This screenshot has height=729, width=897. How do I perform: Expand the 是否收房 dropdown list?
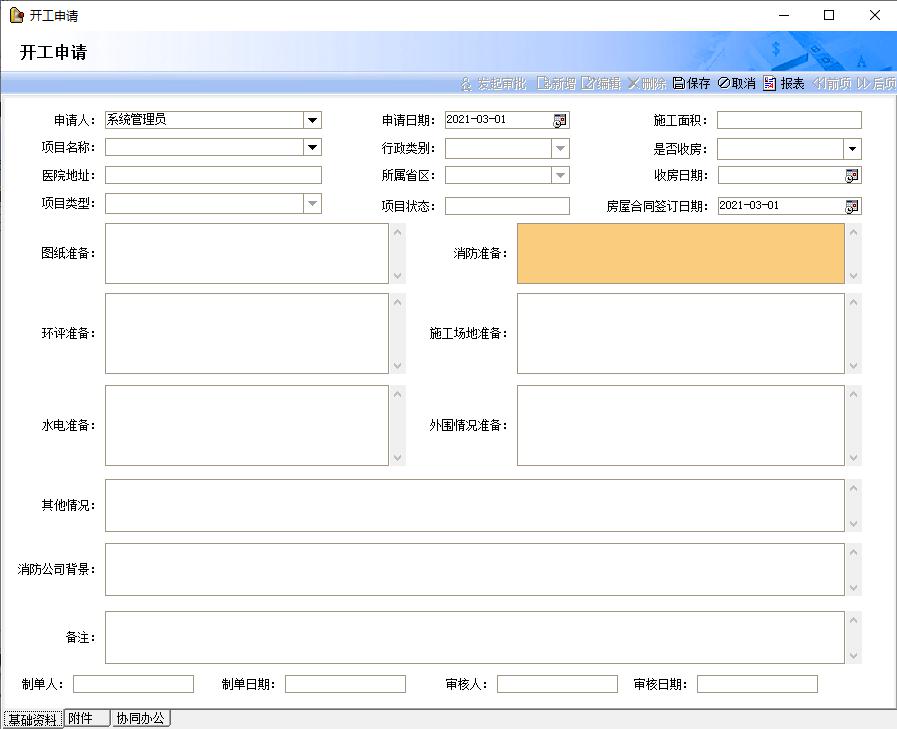click(x=852, y=149)
